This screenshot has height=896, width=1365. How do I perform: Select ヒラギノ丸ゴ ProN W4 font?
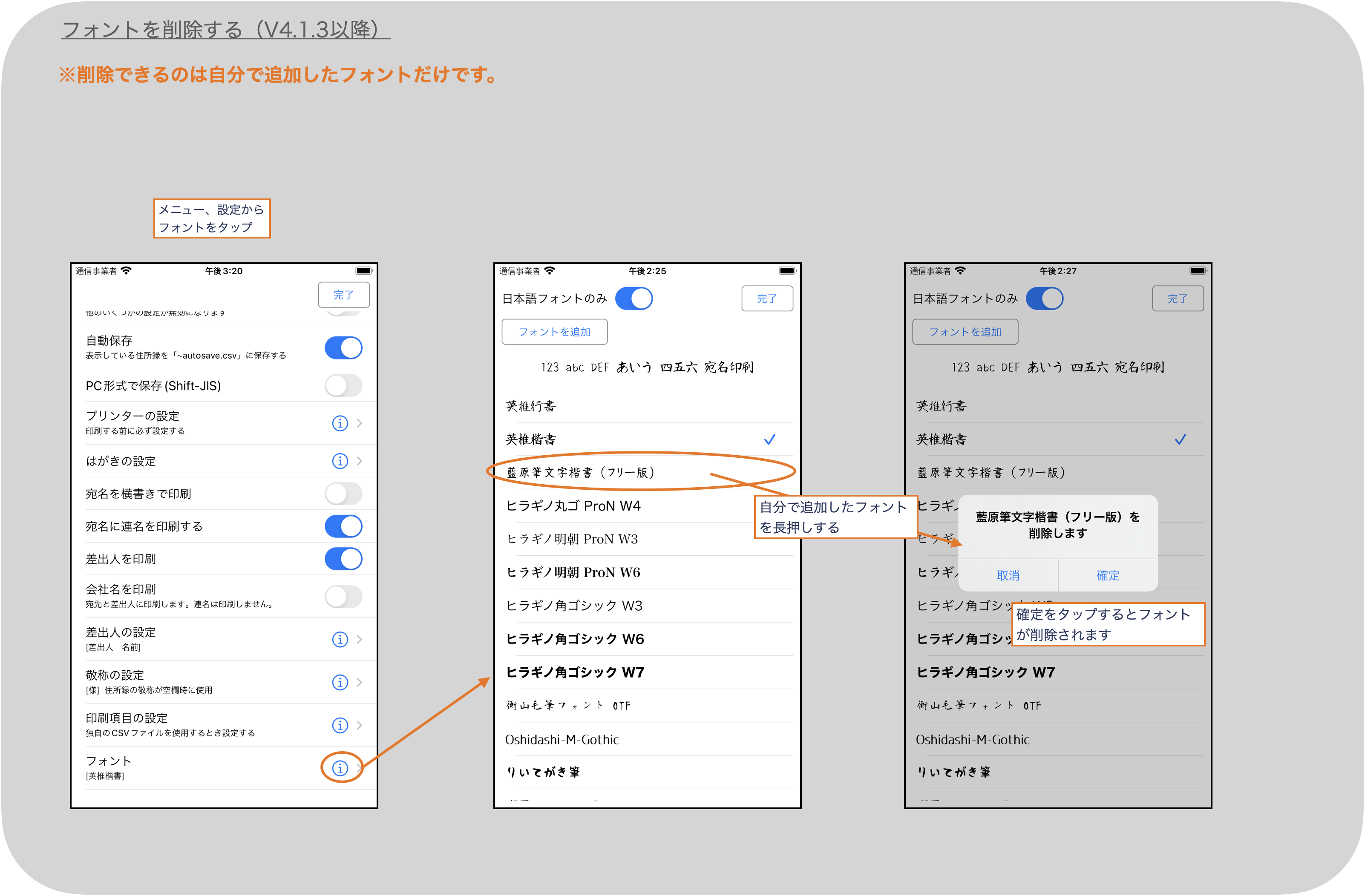pyautogui.click(x=647, y=505)
